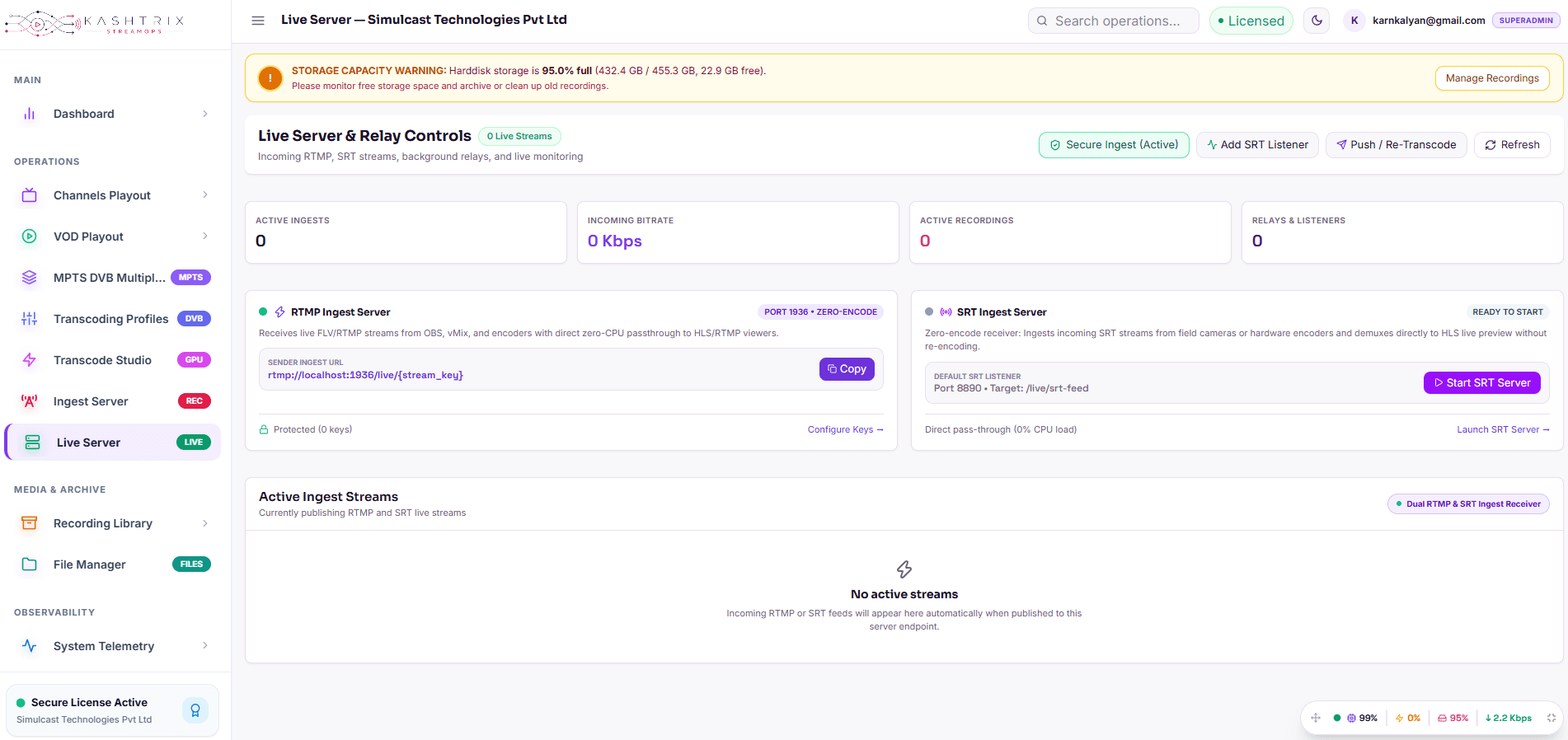Click the VOD Playout play icon
1568x740 pixels.
pos(30,237)
